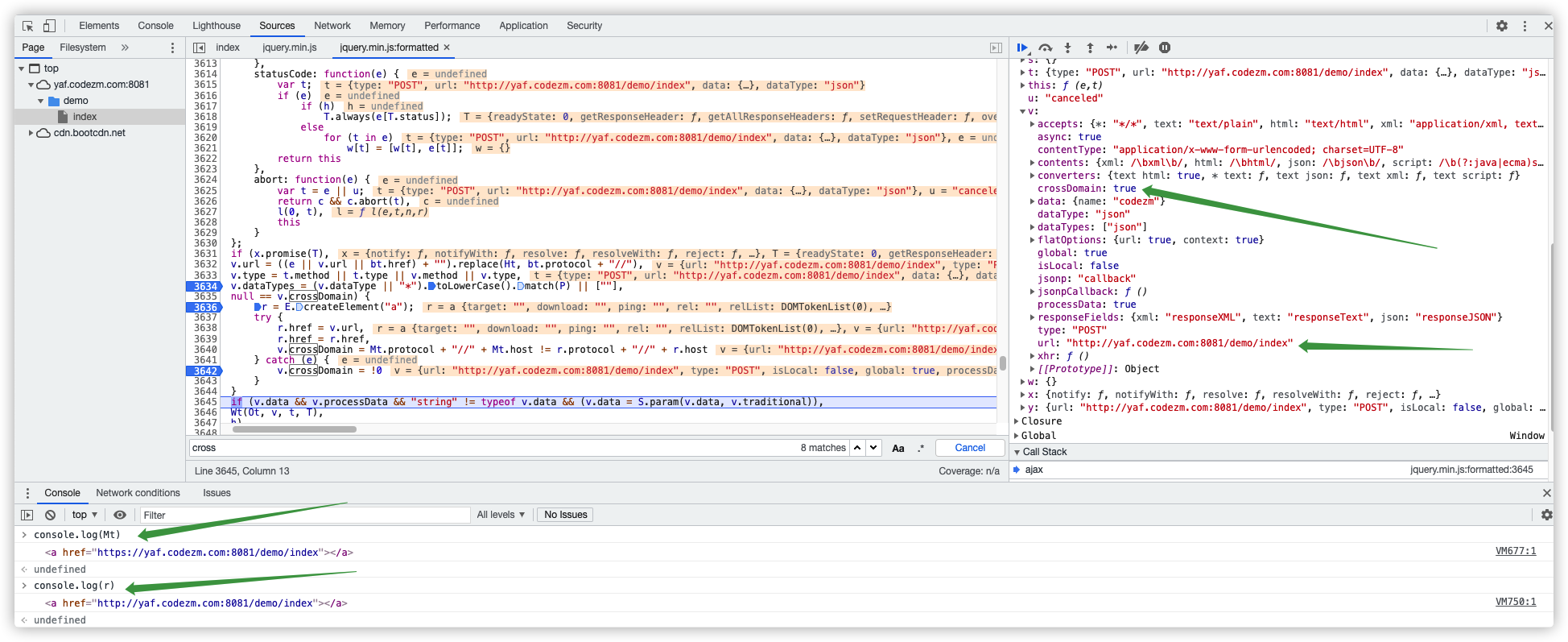The width and height of the screenshot is (1568, 642).
Task: Toggle case-sensitive search (Aa)
Action: click(x=897, y=449)
